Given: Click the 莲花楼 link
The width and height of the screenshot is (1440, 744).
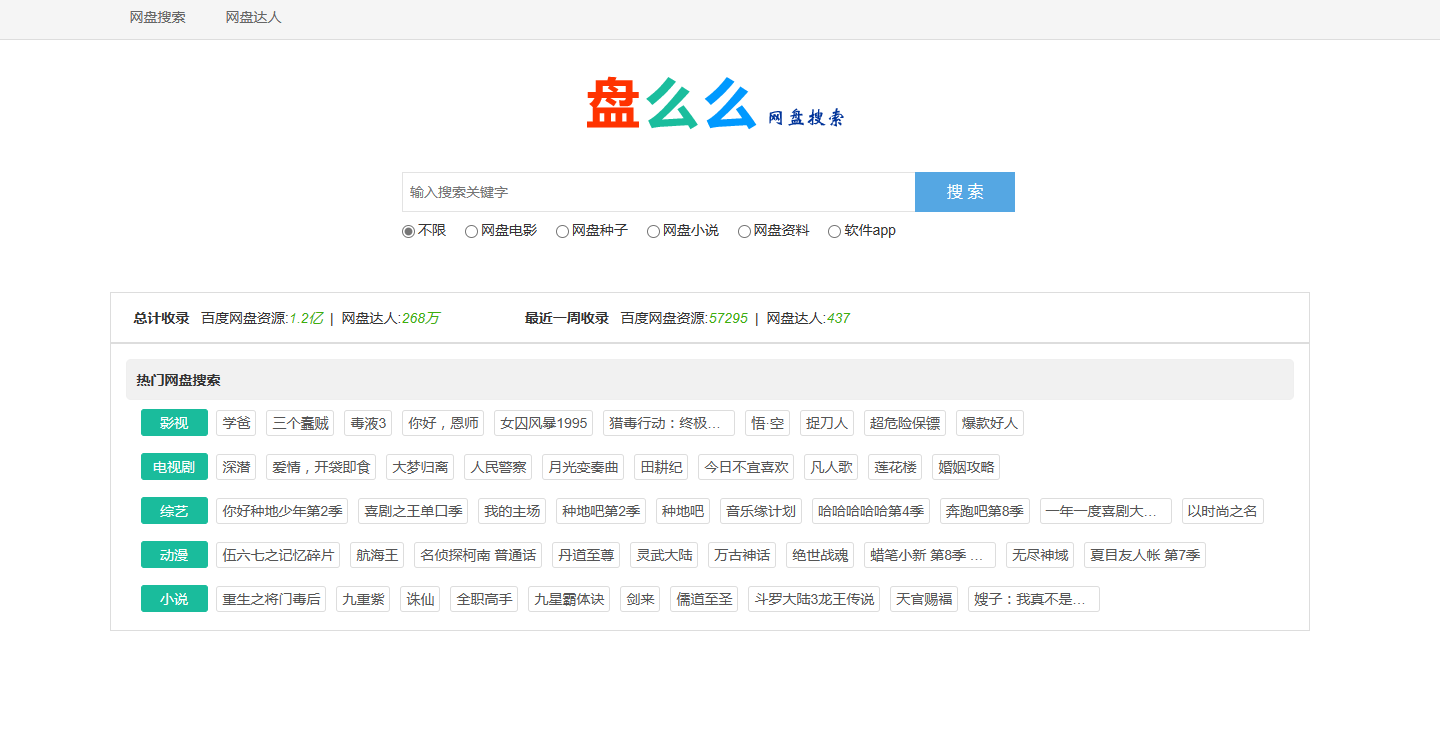Looking at the screenshot, I should point(895,467).
